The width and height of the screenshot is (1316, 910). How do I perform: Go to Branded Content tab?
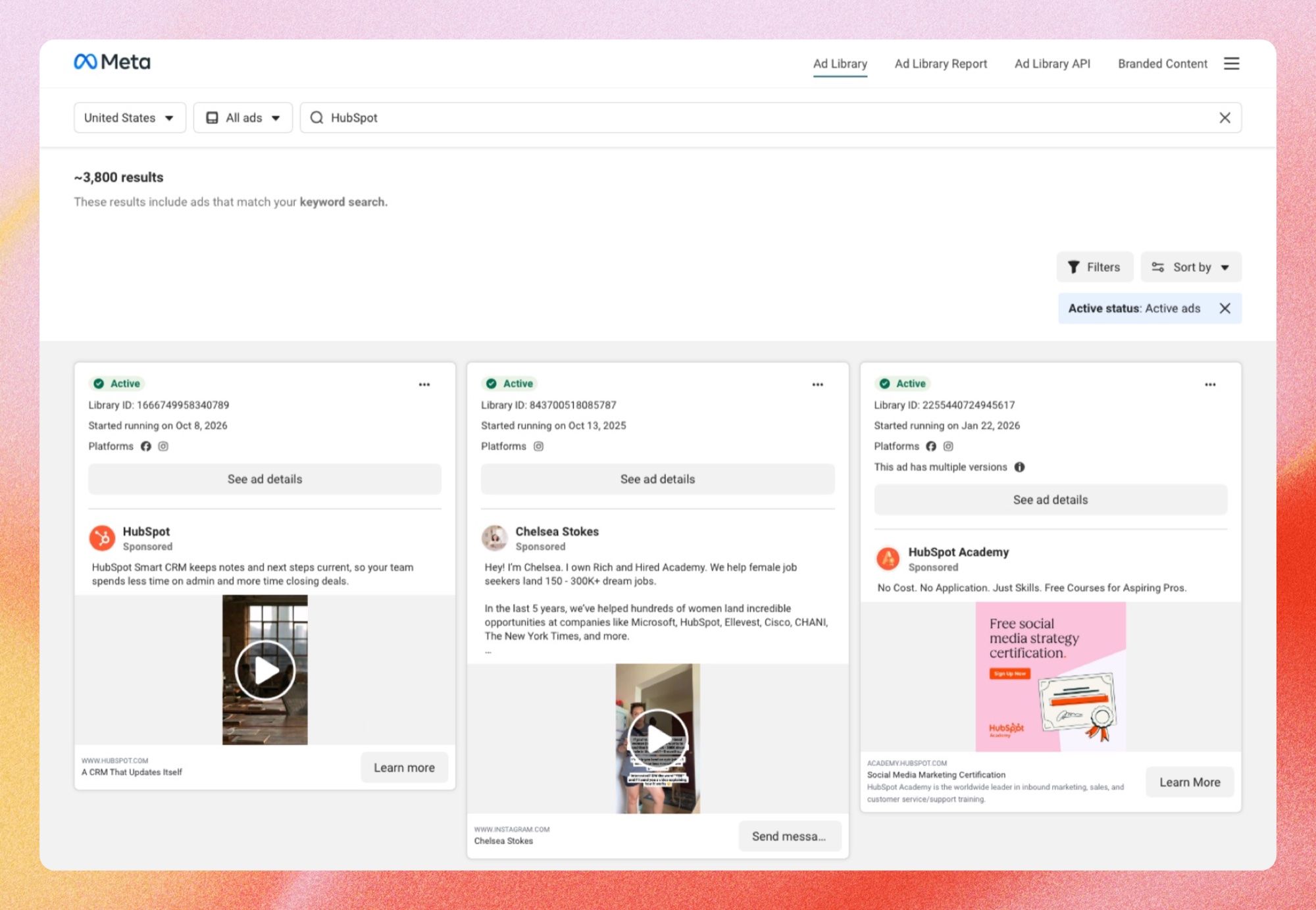[1162, 64]
